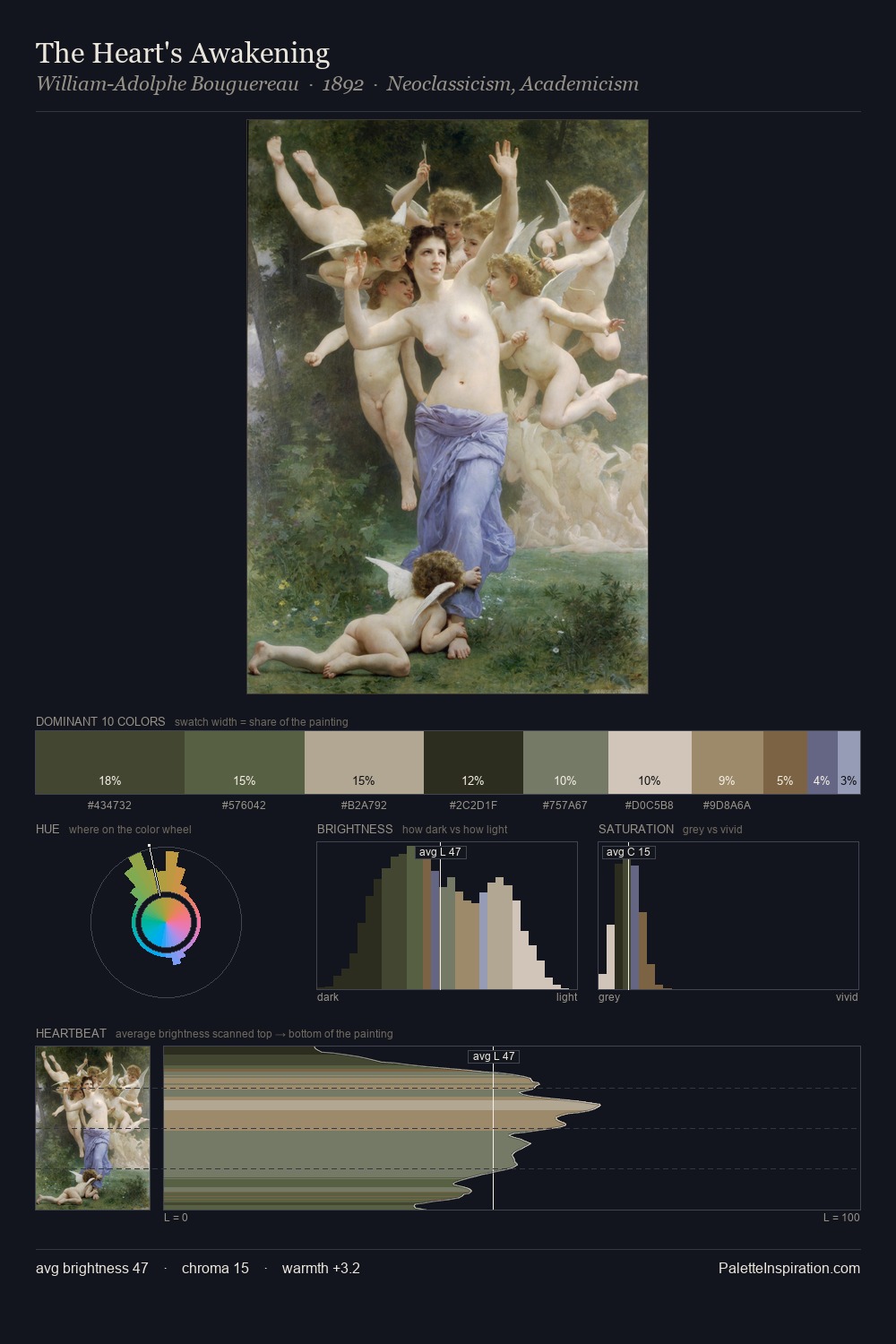Screen dimensions: 896x1344
Task: Open the small painting thumbnail beside heartbeat
Action: pos(92,1128)
